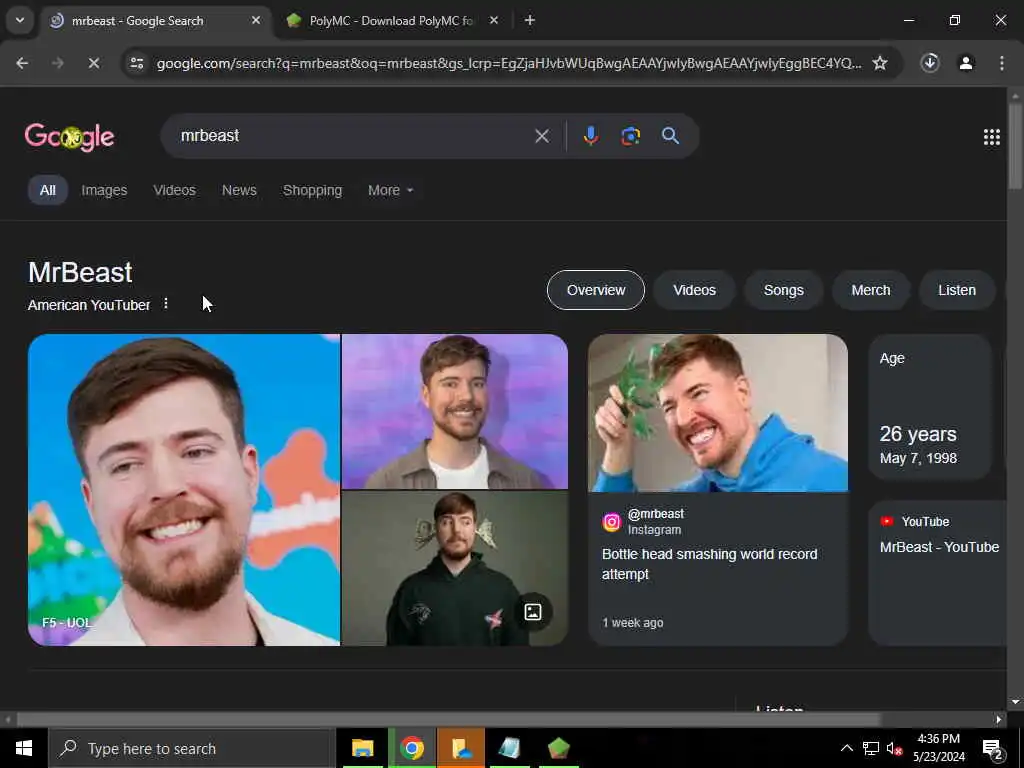This screenshot has width=1024, height=768.
Task: Show hidden system tray icons
Action: tap(846, 748)
